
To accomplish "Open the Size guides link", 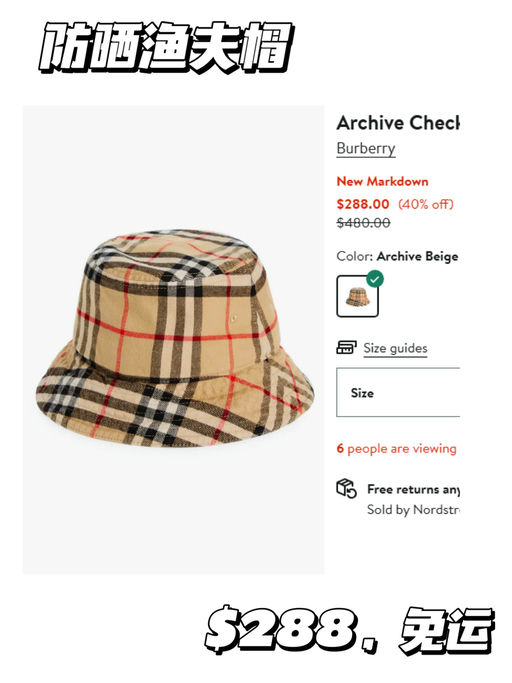I will click(395, 348).
